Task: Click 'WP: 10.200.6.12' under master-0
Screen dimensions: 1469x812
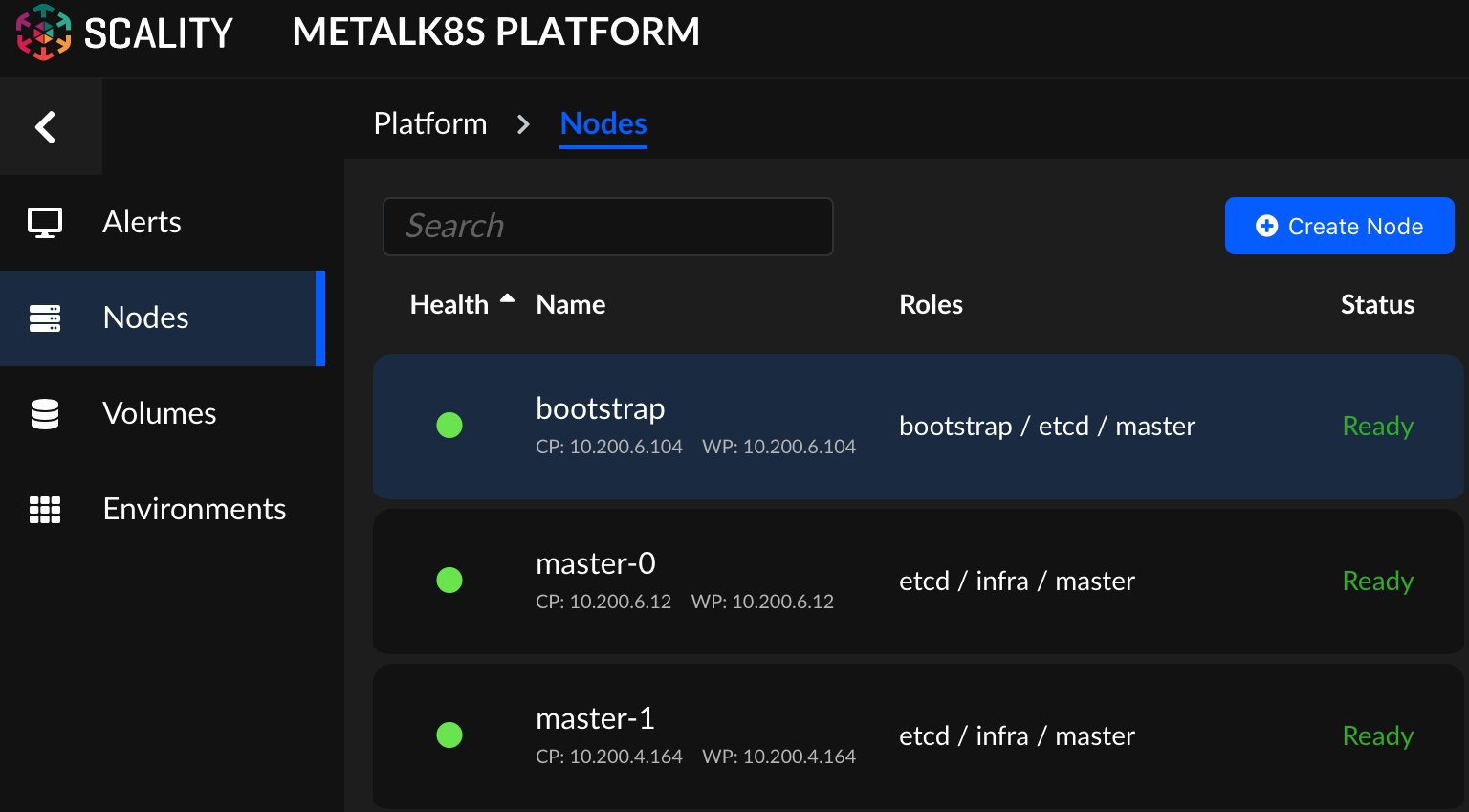Action: 762,602
